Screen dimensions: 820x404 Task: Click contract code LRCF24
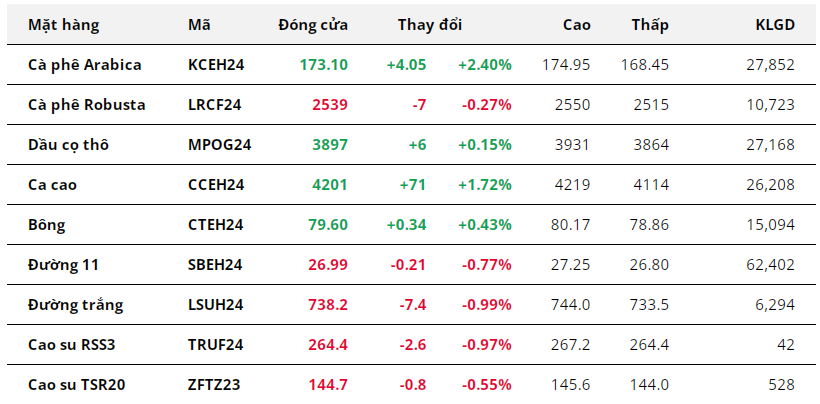[x=215, y=105]
